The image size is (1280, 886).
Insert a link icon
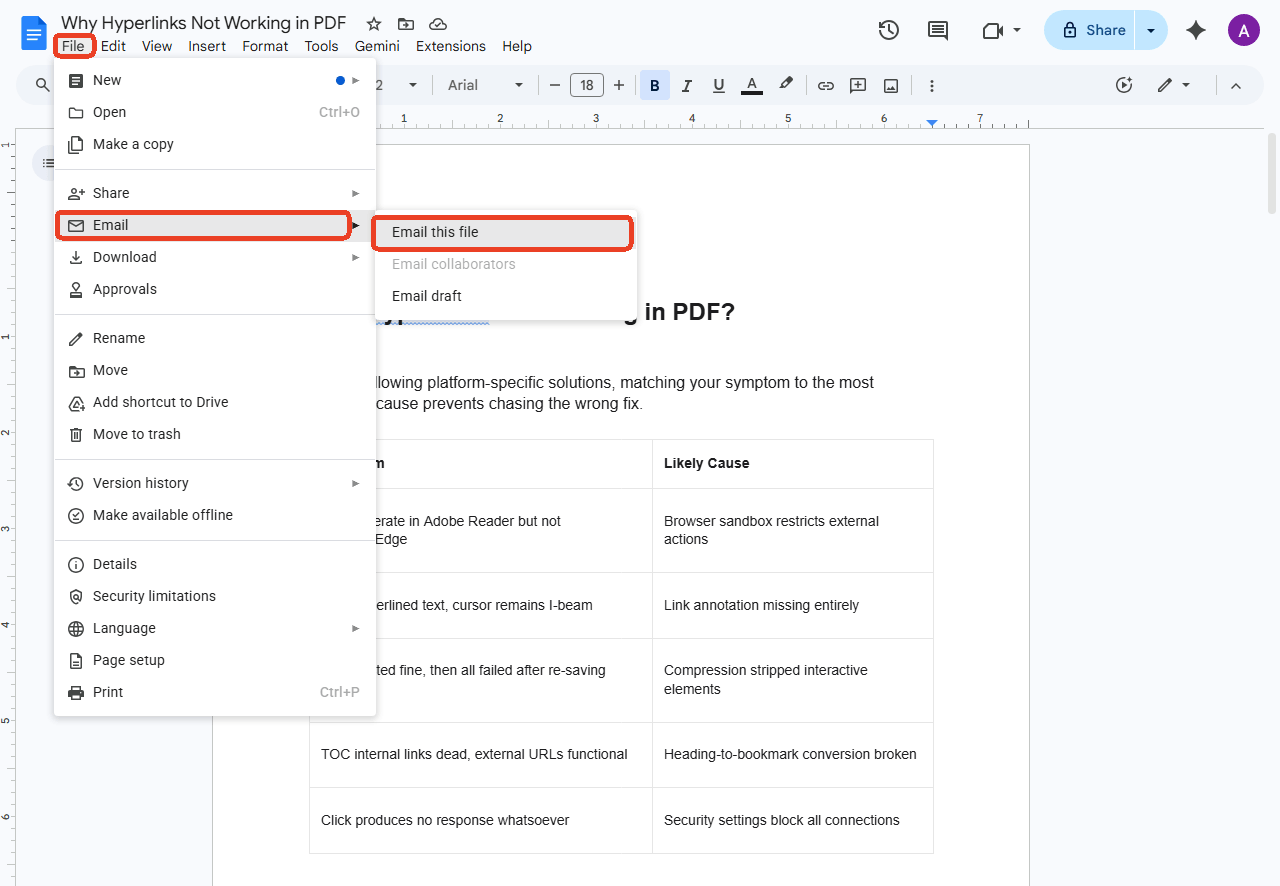[x=826, y=85]
